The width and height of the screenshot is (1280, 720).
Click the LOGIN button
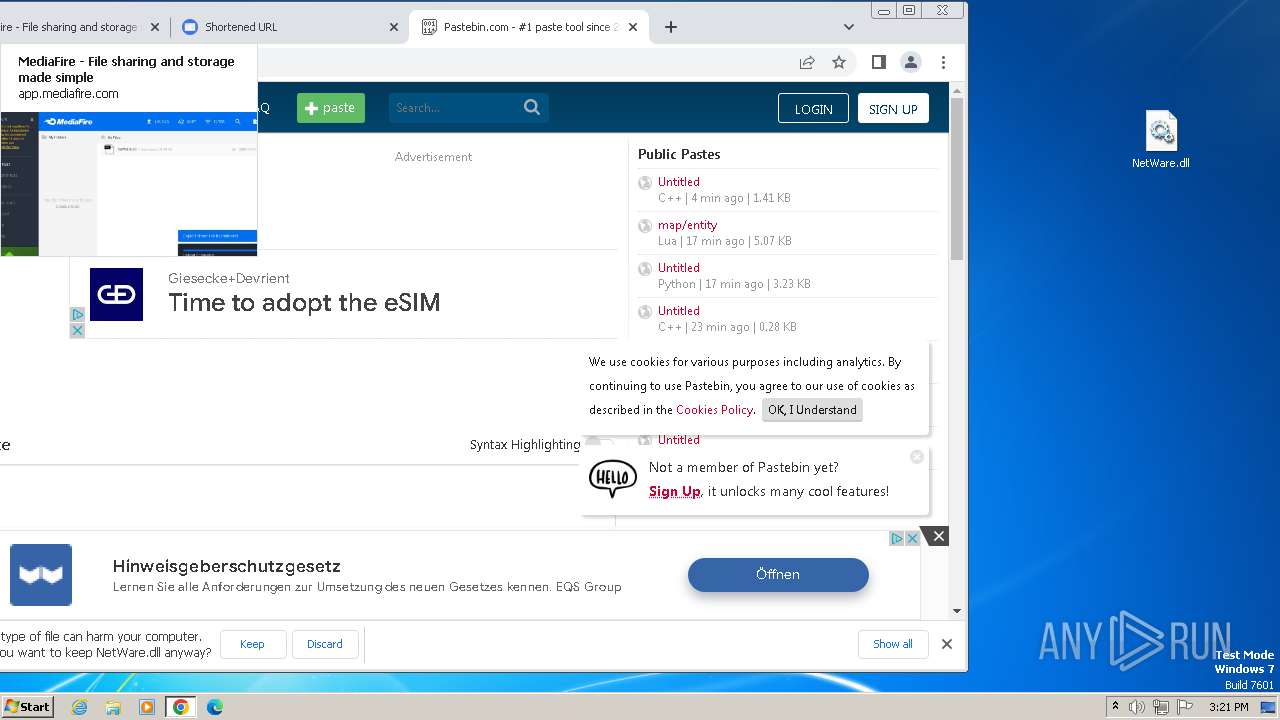(x=813, y=108)
